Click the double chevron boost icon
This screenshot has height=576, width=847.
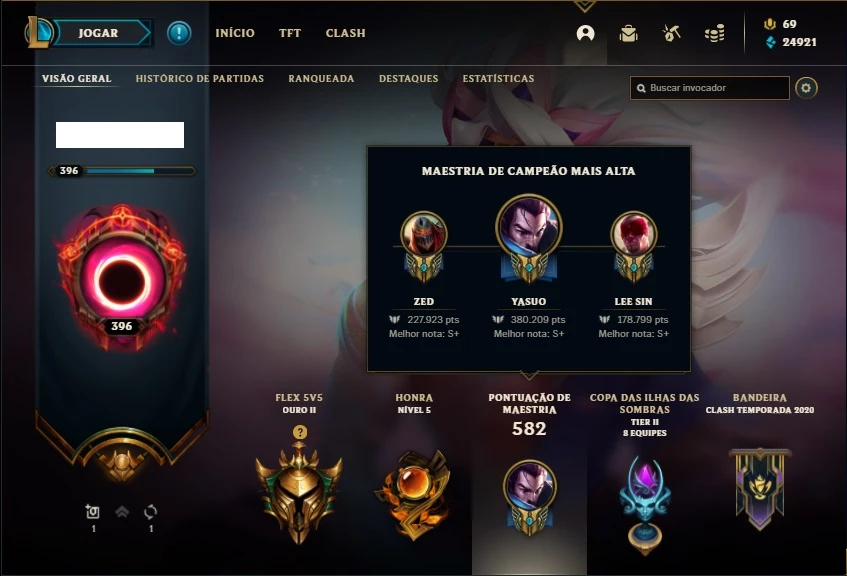122,512
